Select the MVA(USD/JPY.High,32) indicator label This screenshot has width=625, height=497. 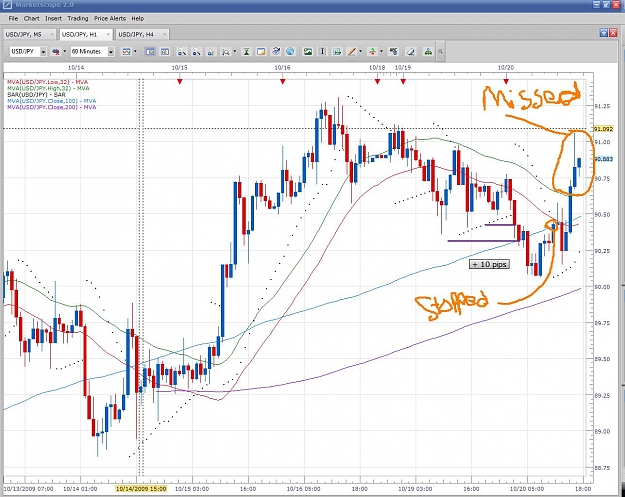pyautogui.click(x=48, y=88)
